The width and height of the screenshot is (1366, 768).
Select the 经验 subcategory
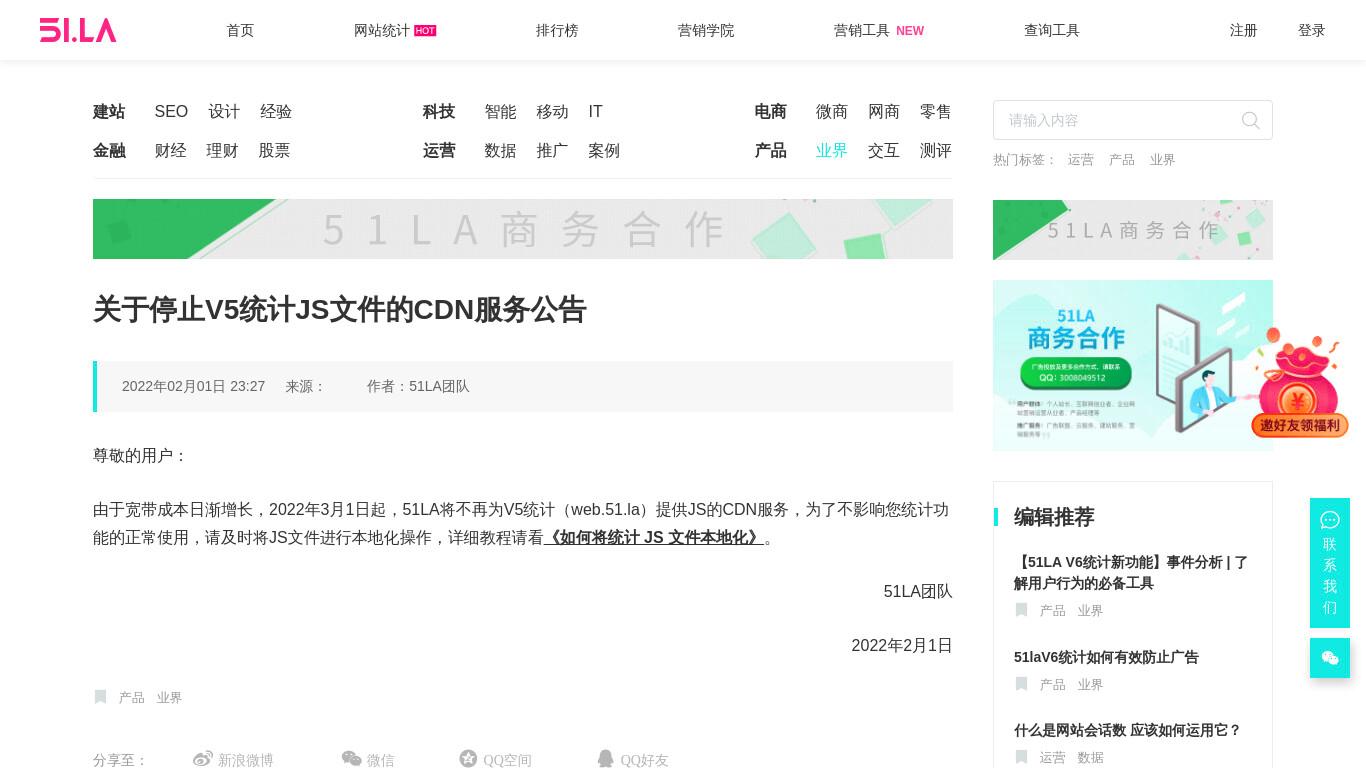(x=276, y=112)
